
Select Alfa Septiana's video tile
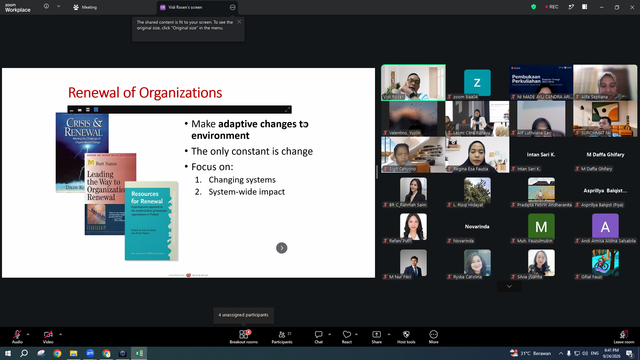tap(605, 82)
